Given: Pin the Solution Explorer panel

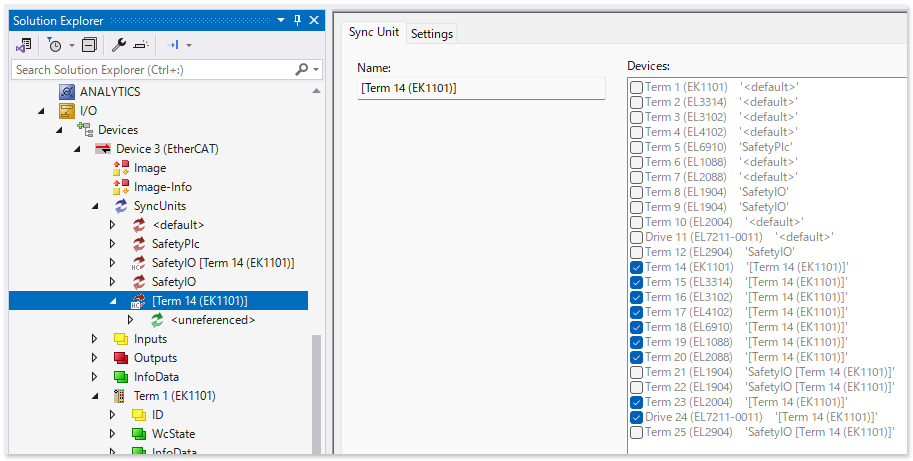Looking at the screenshot, I should click(x=297, y=20).
